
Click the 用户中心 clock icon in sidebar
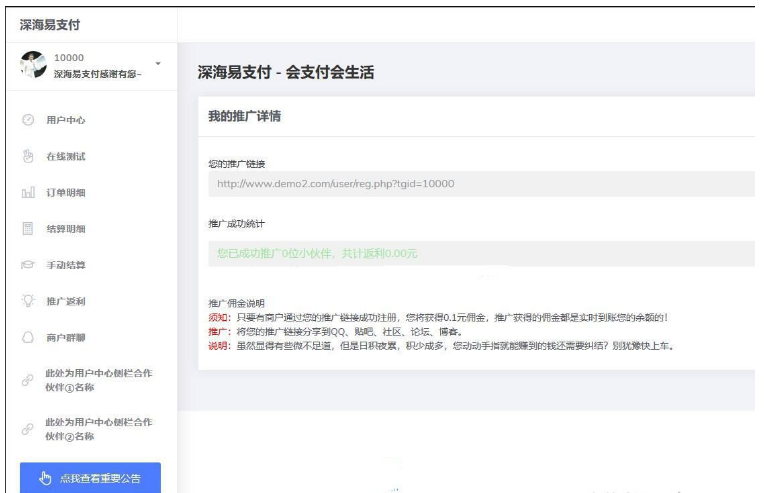click(x=29, y=121)
